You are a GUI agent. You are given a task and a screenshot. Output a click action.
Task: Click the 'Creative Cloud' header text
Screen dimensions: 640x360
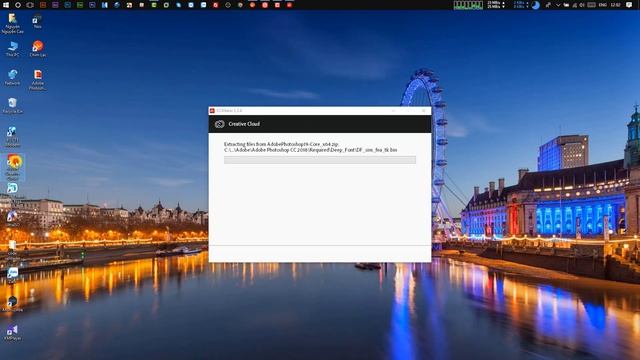point(244,124)
